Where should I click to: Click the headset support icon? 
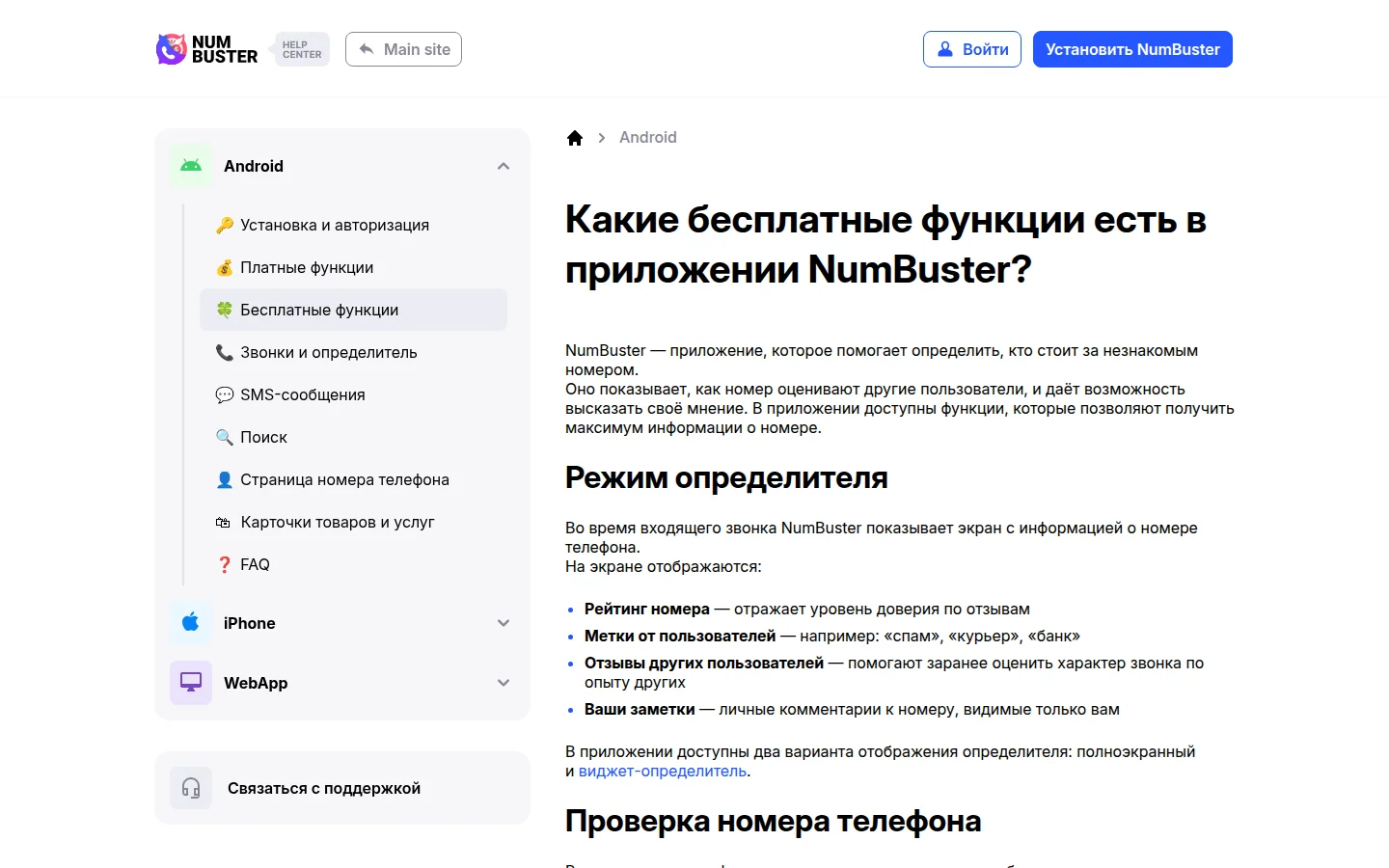pyautogui.click(x=191, y=788)
